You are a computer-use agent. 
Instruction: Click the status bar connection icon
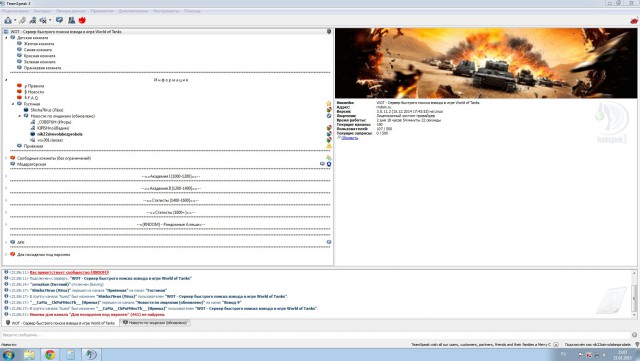coord(637,345)
